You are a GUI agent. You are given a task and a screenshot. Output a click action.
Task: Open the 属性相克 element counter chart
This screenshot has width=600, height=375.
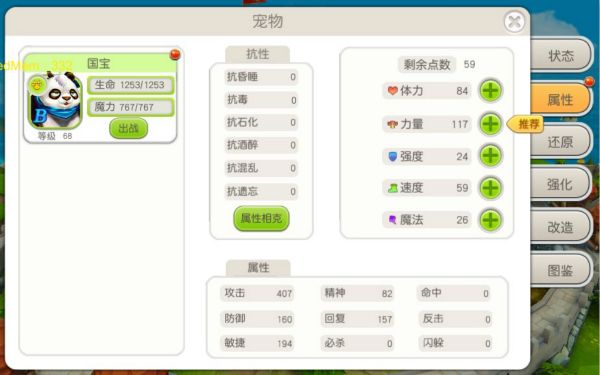[x=261, y=218]
